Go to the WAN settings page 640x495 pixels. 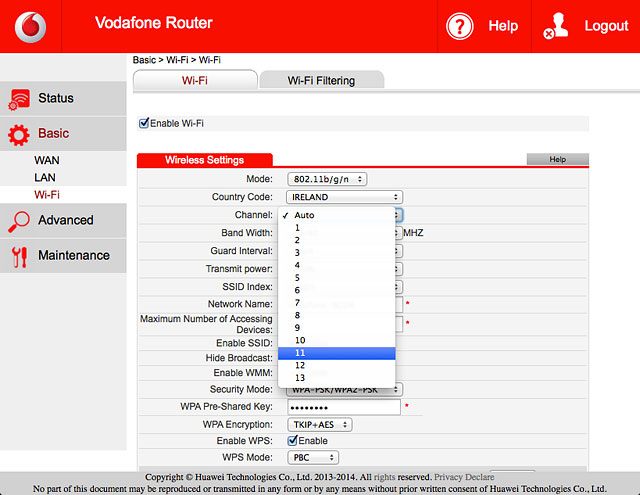click(x=47, y=160)
